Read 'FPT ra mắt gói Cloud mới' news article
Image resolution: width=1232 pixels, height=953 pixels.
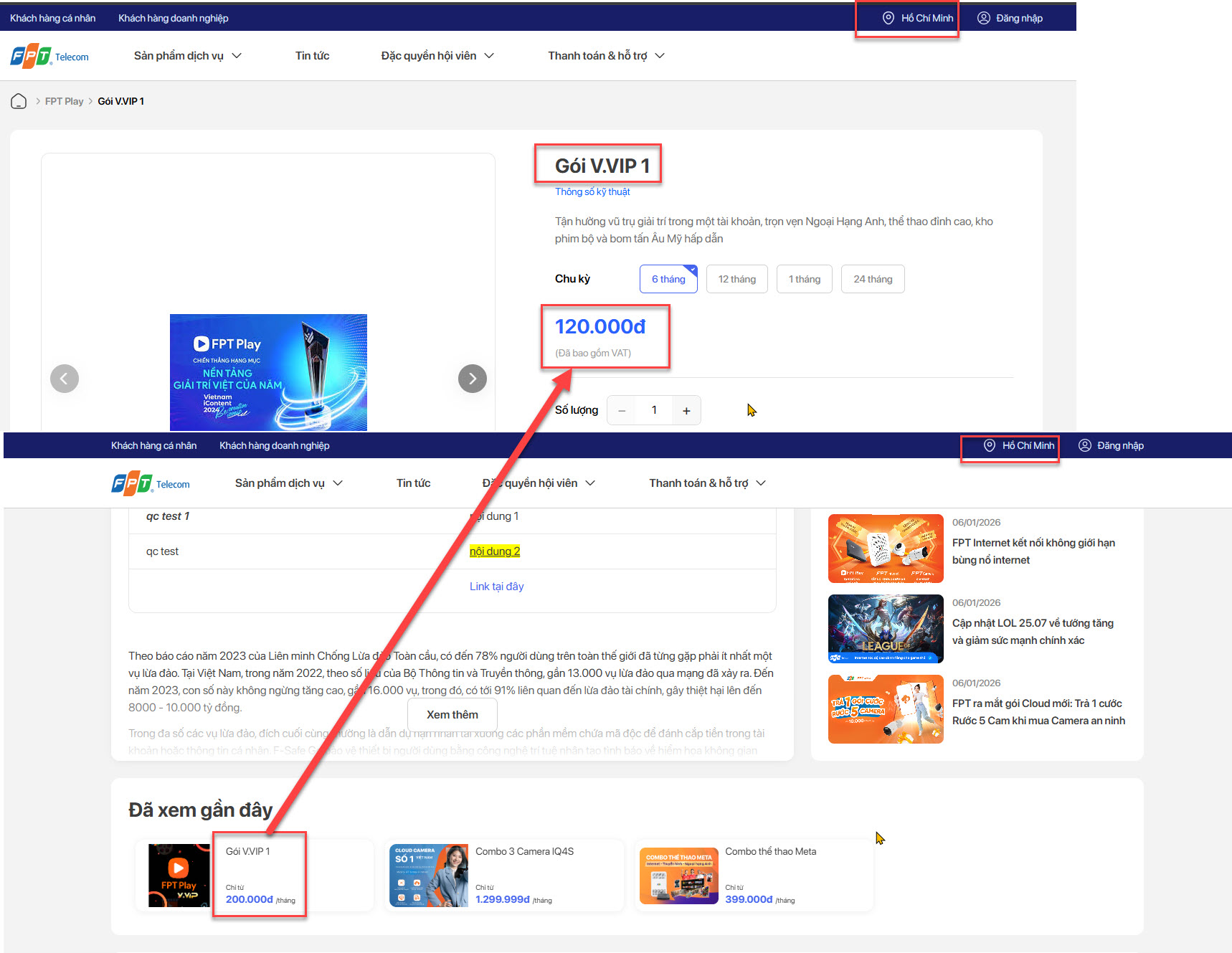pyautogui.click(x=1038, y=712)
